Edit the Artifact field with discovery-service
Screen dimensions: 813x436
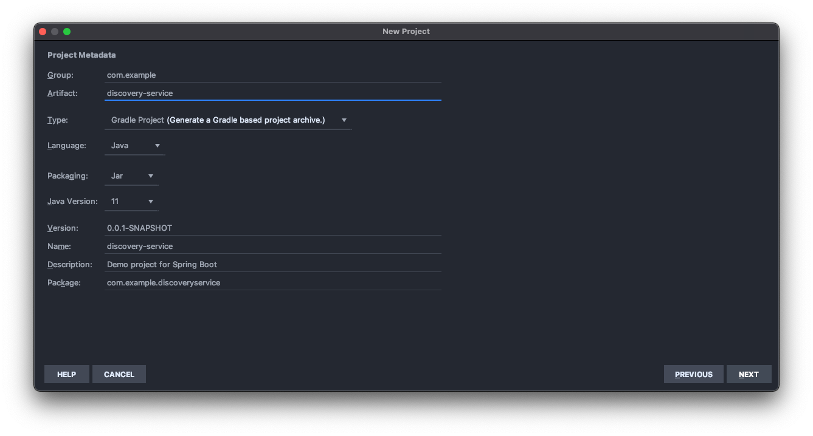273,93
